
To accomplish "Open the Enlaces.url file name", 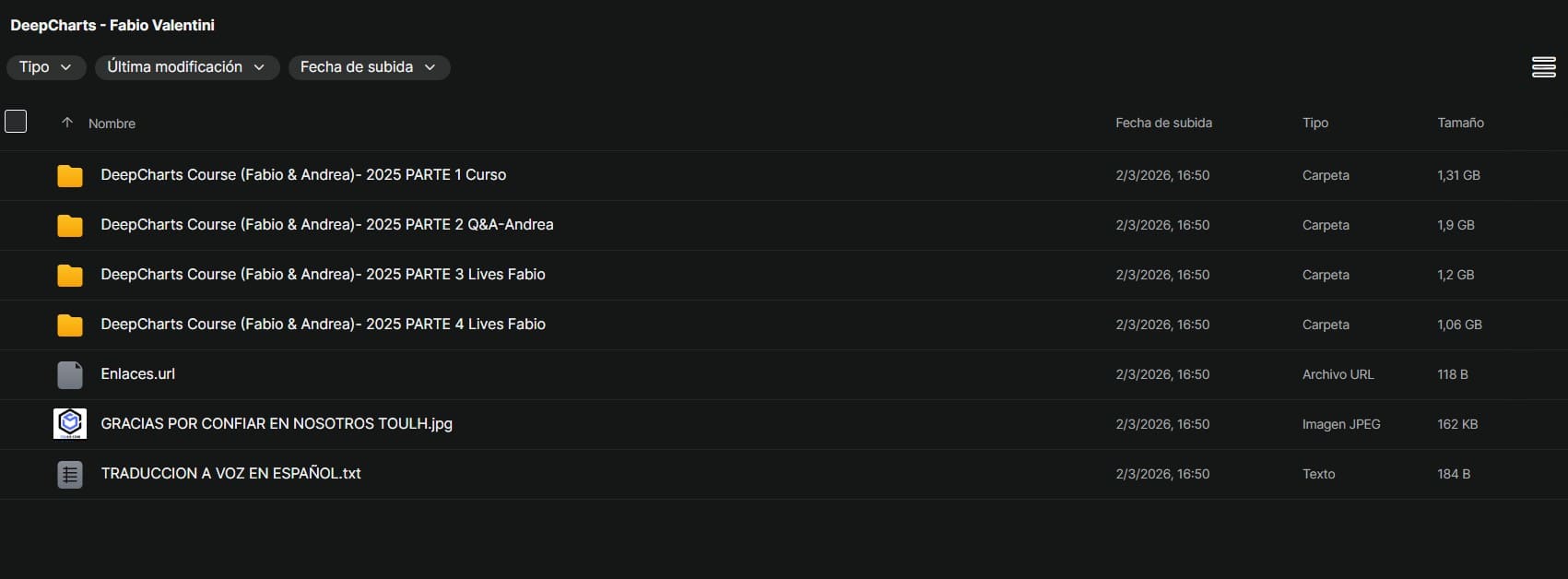I will click(x=137, y=374).
